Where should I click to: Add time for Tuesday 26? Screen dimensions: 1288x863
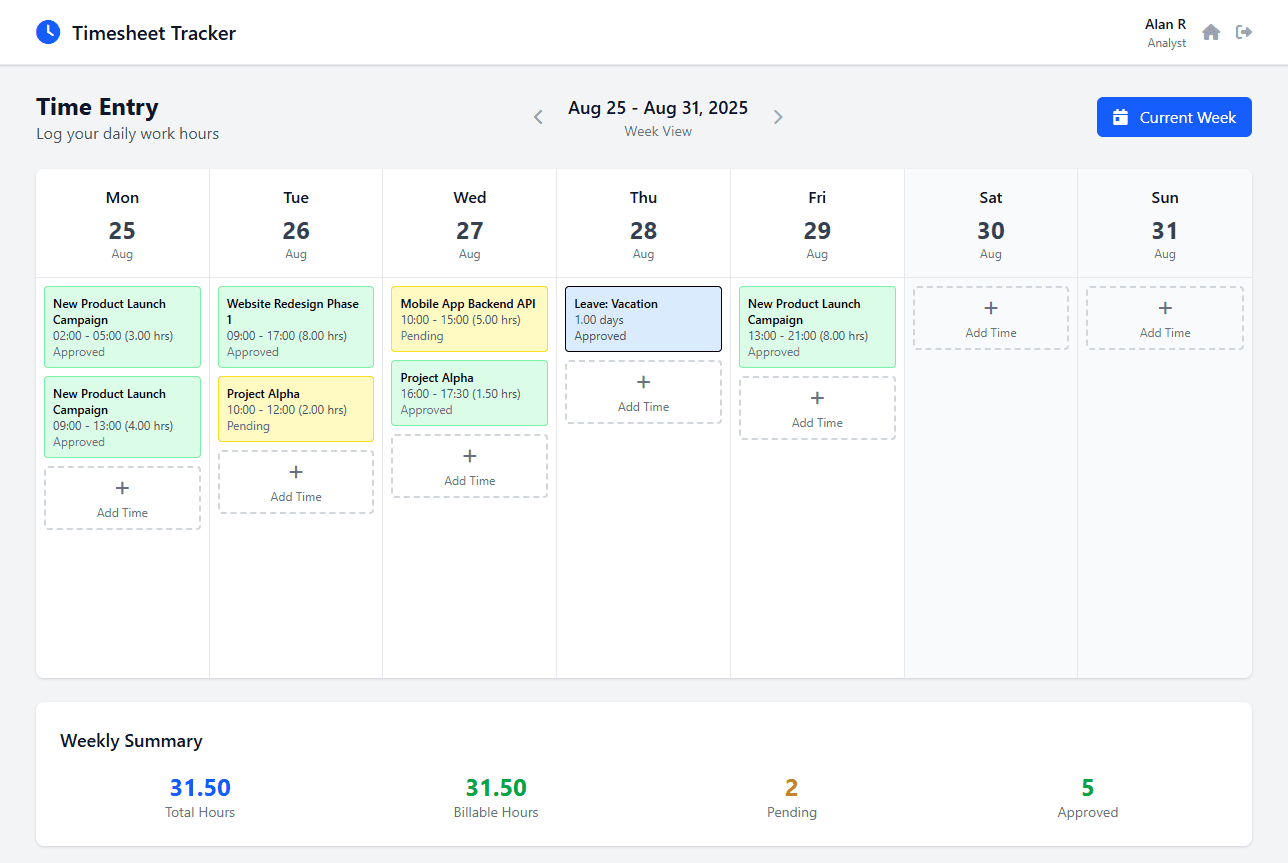point(296,482)
